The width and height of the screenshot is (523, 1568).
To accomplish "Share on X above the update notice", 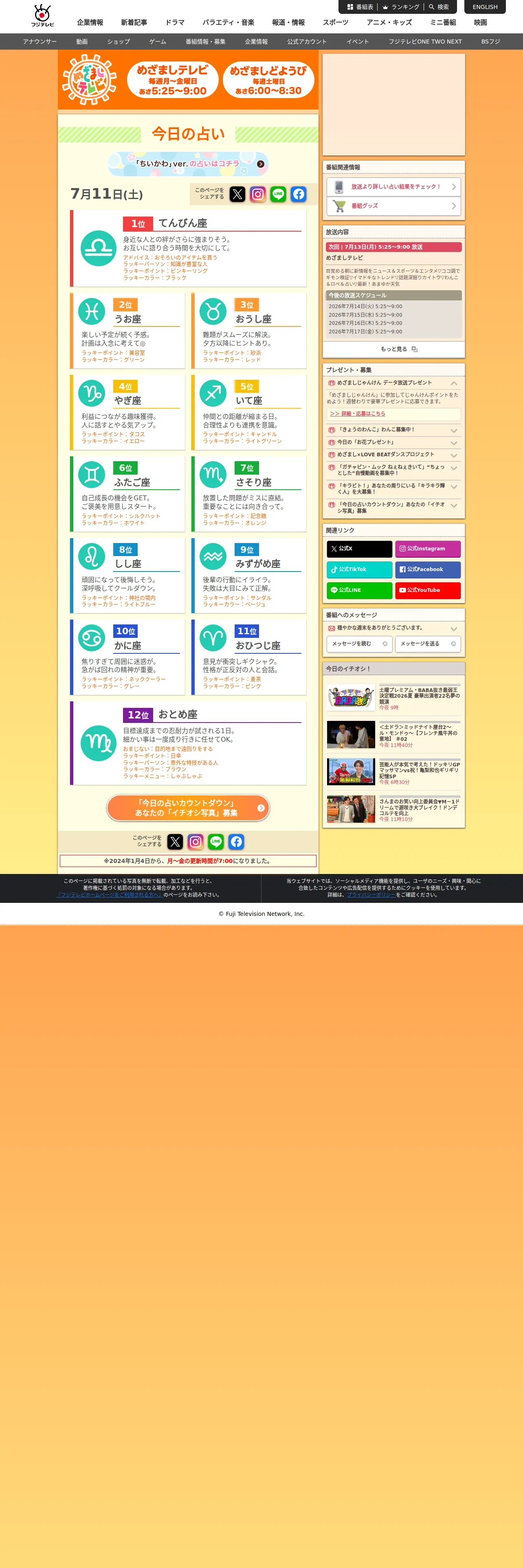I will (175, 842).
